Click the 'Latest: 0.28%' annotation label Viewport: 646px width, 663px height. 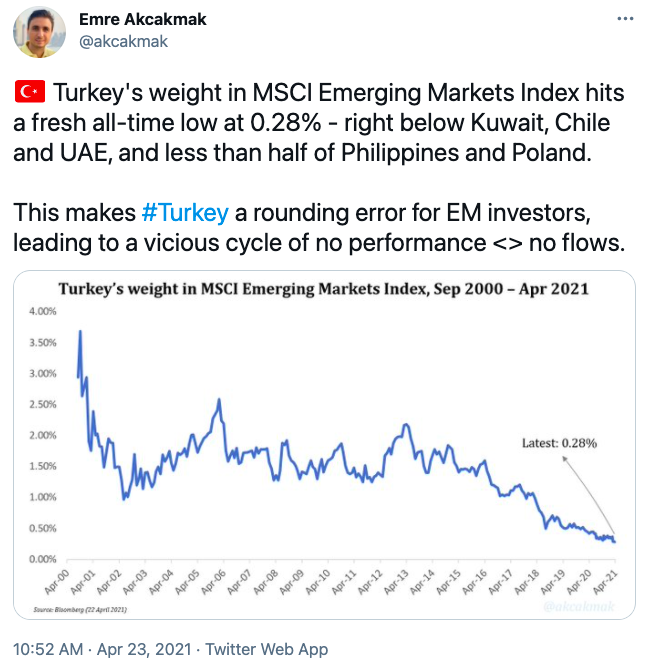[x=559, y=442]
